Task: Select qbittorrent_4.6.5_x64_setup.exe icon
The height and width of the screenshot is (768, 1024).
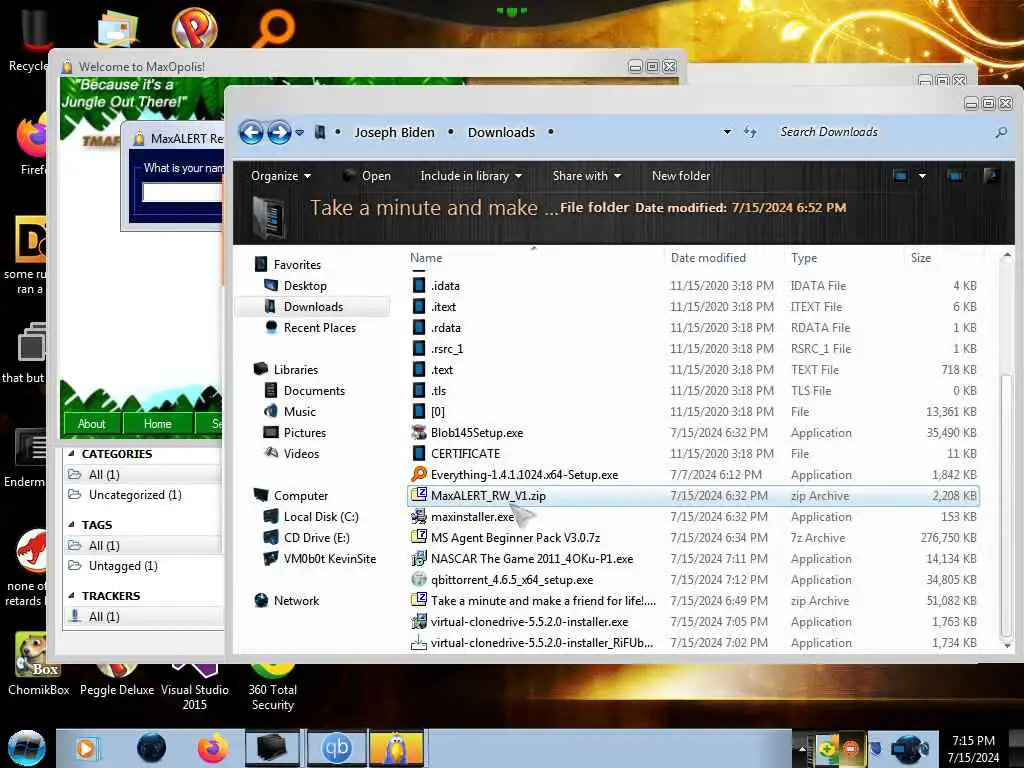Action: click(x=419, y=579)
